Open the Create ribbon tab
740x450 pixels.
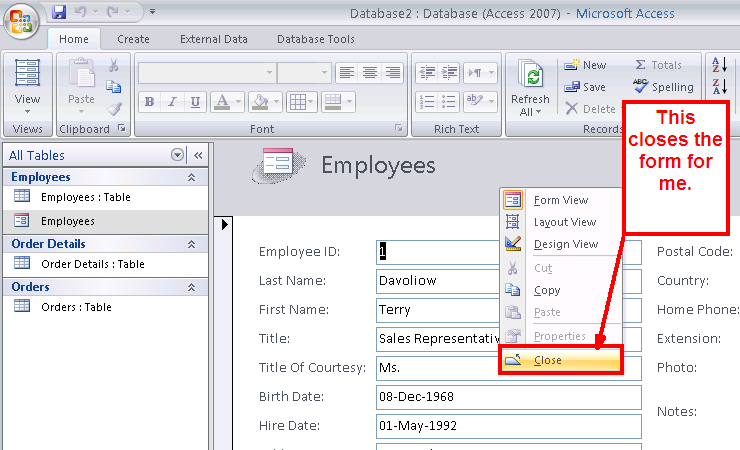click(133, 39)
